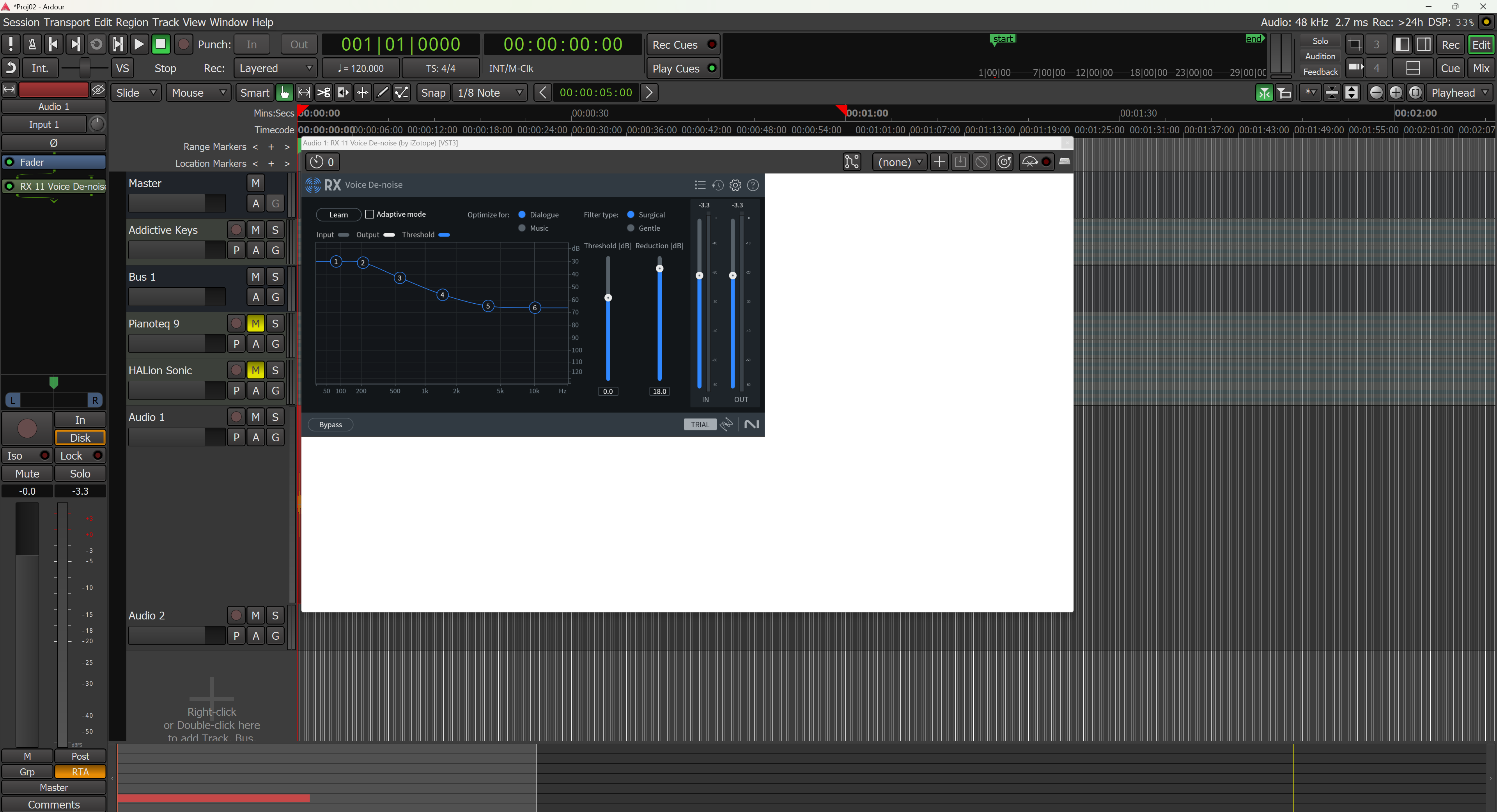Open the RX preset list icon
This screenshot has height=812, width=1497.
700,185
